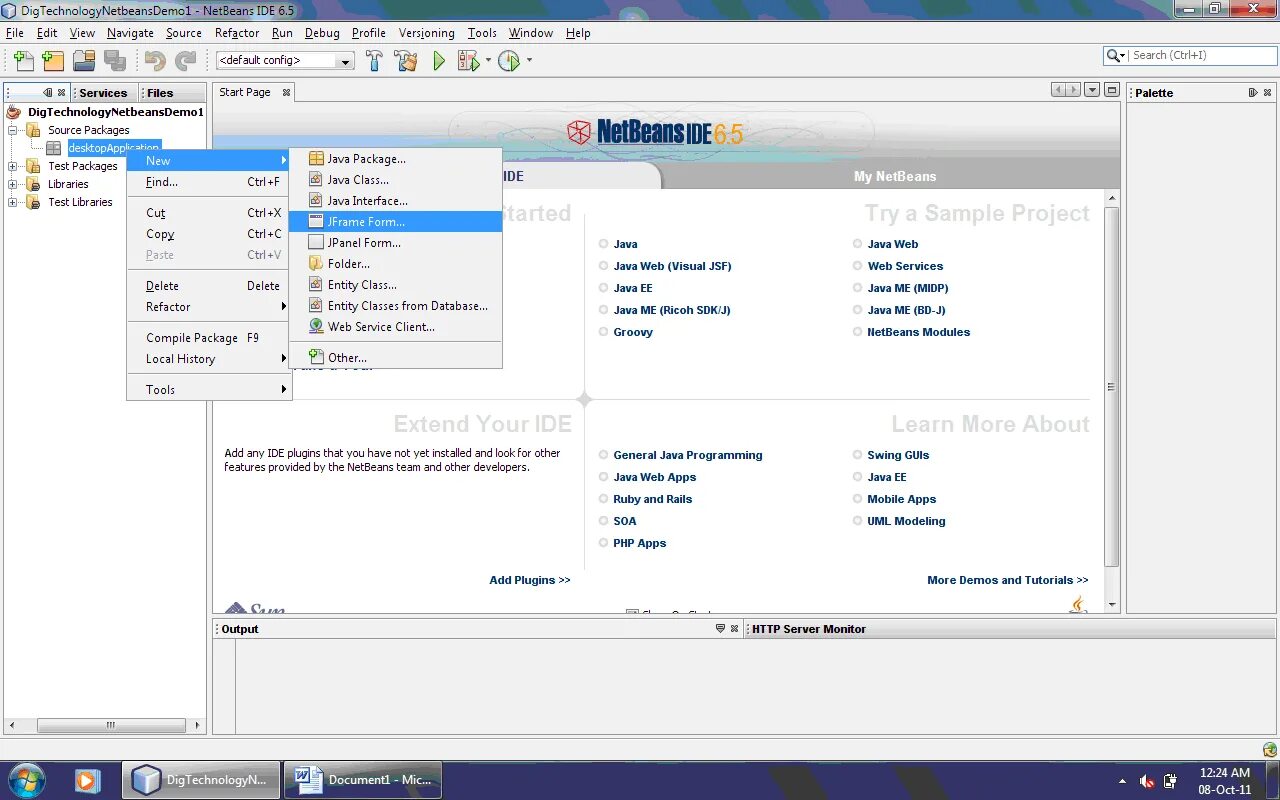Open the NetBeans Modules sample link
The height and width of the screenshot is (800, 1280).
(x=919, y=332)
